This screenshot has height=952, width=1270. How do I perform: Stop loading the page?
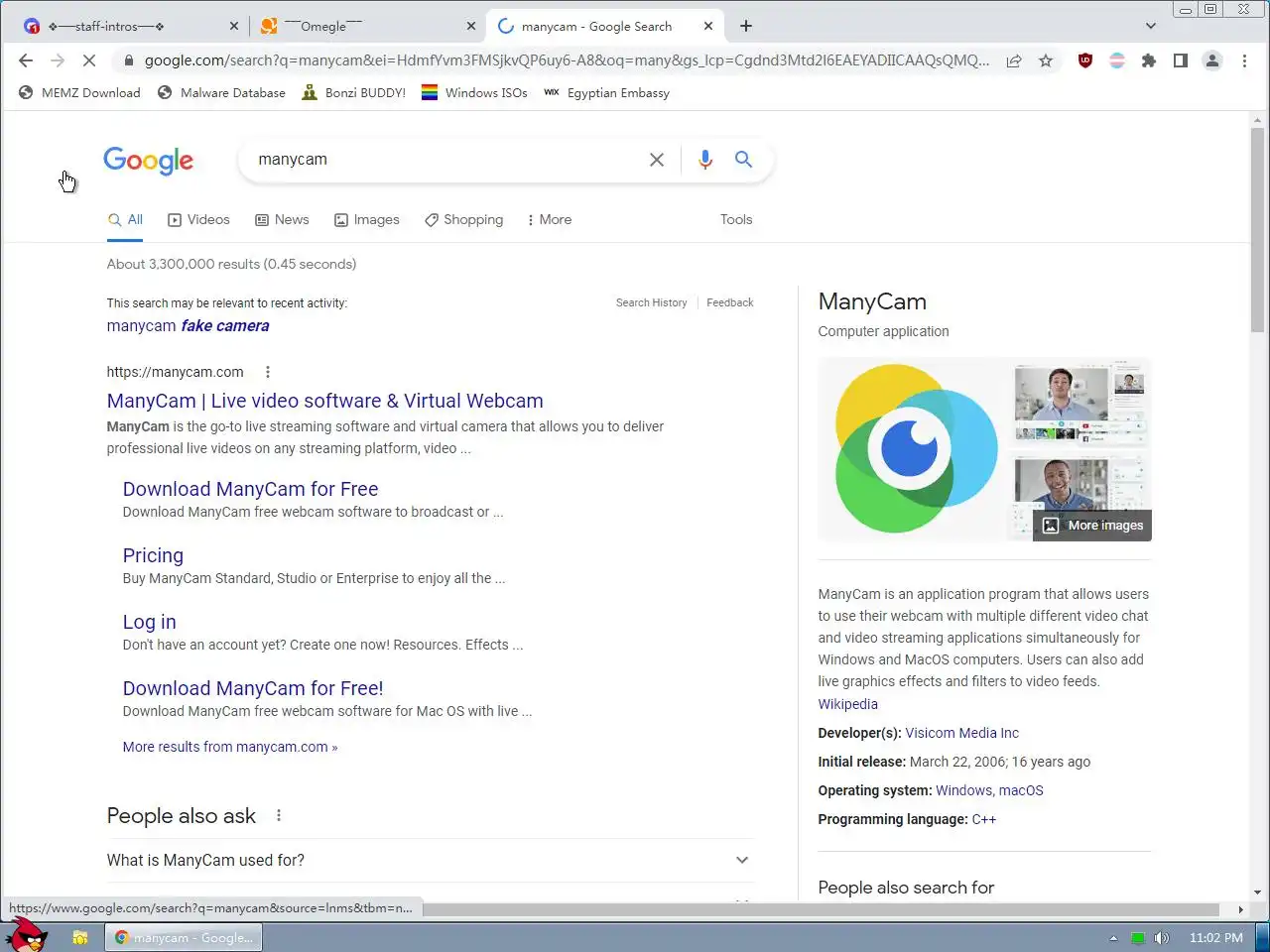click(89, 60)
